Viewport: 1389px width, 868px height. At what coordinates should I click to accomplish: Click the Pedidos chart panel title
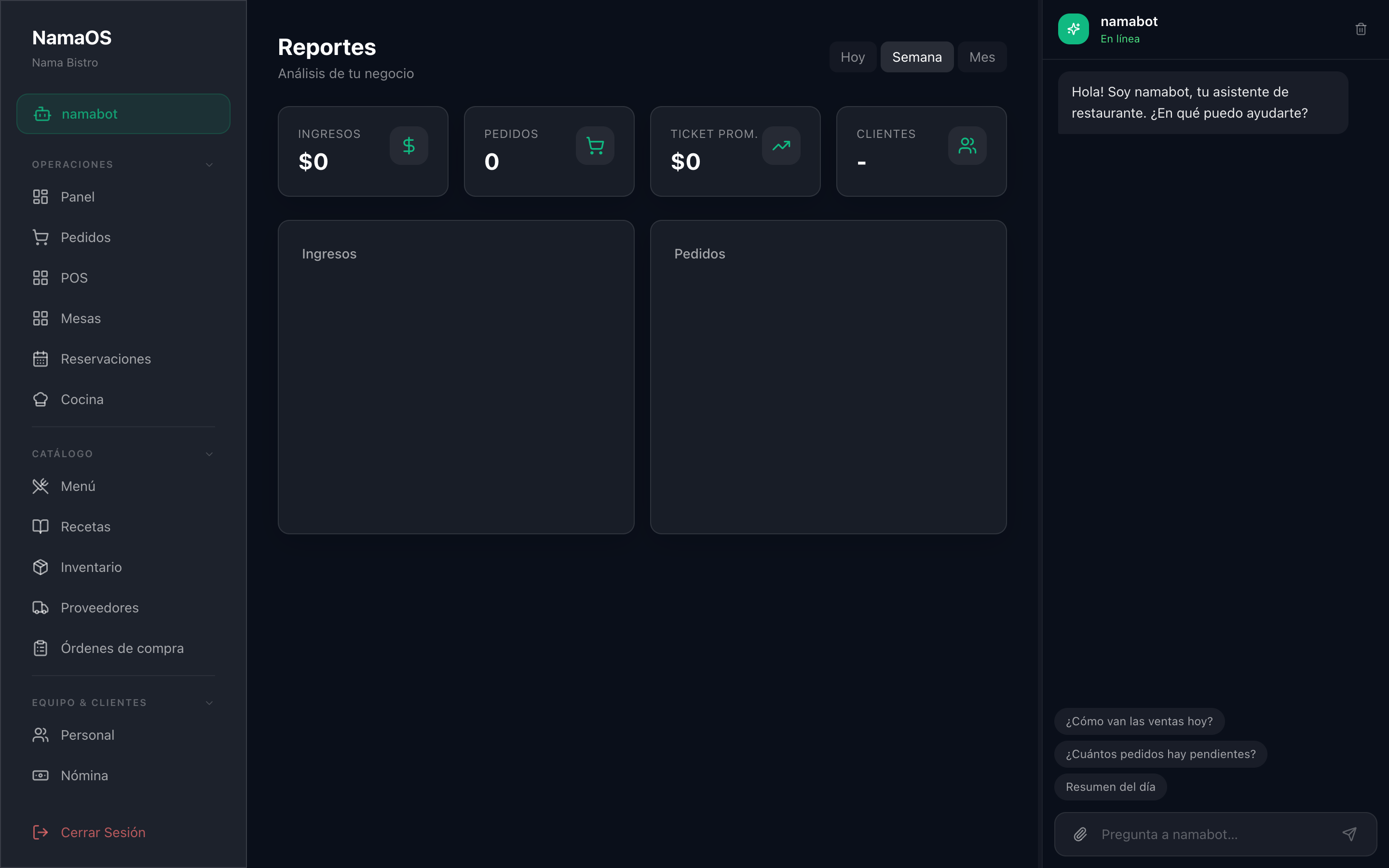pos(700,254)
